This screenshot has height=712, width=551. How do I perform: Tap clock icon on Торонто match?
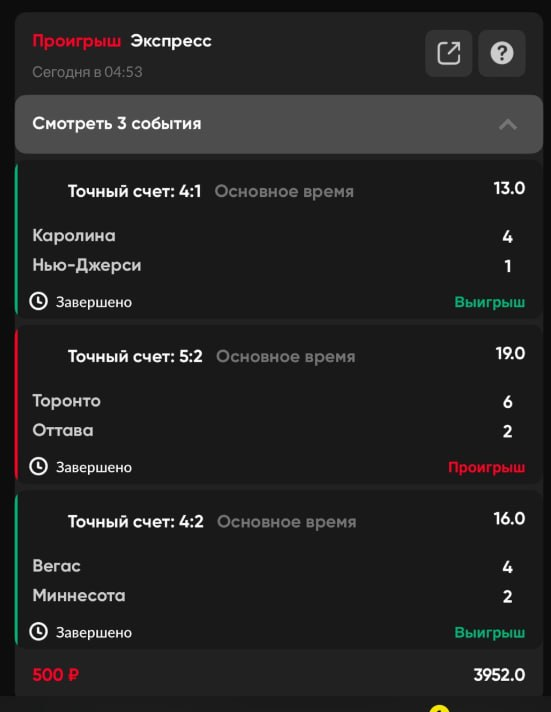pyautogui.click(x=39, y=467)
